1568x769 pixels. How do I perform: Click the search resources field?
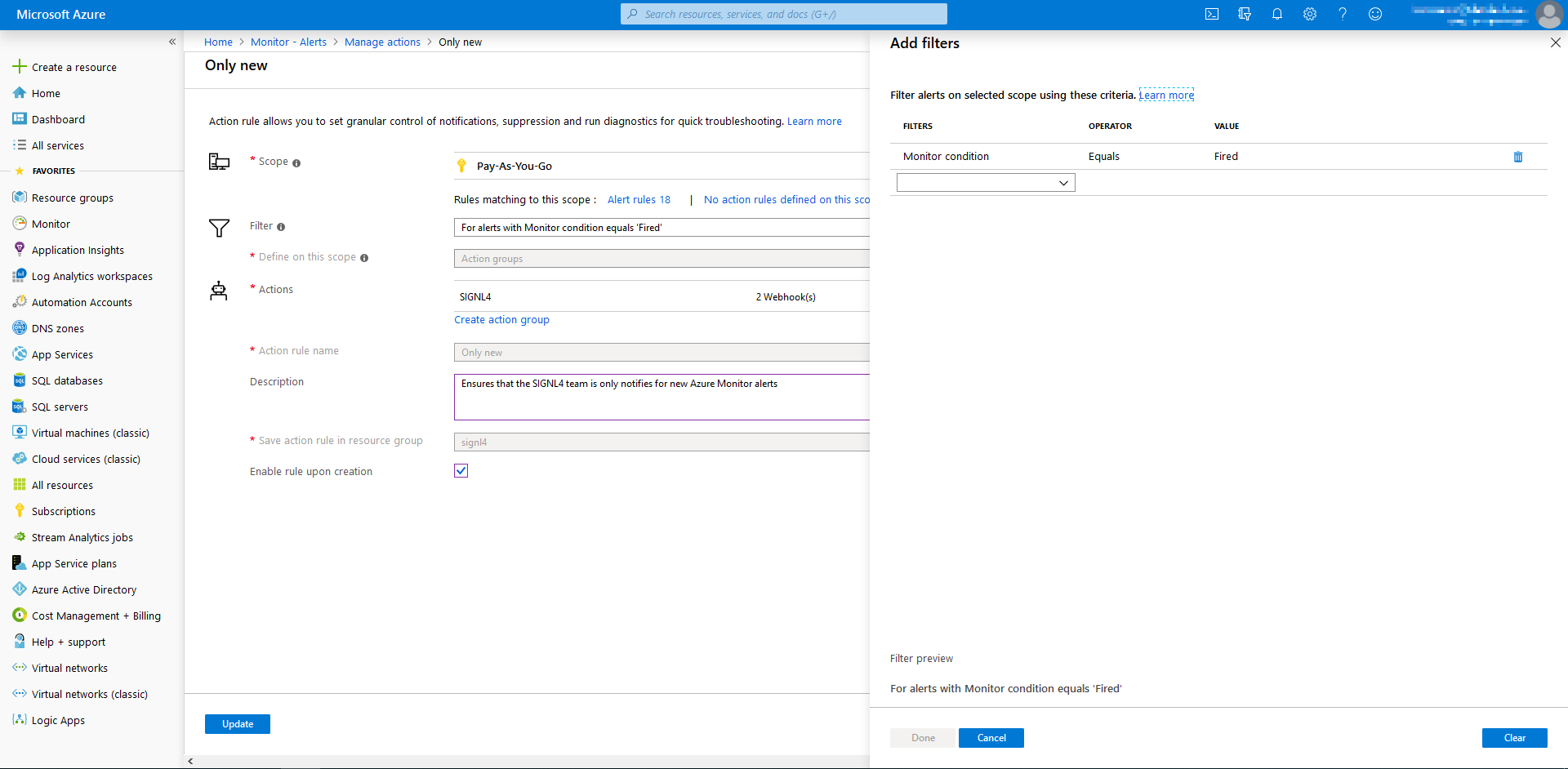(784, 14)
